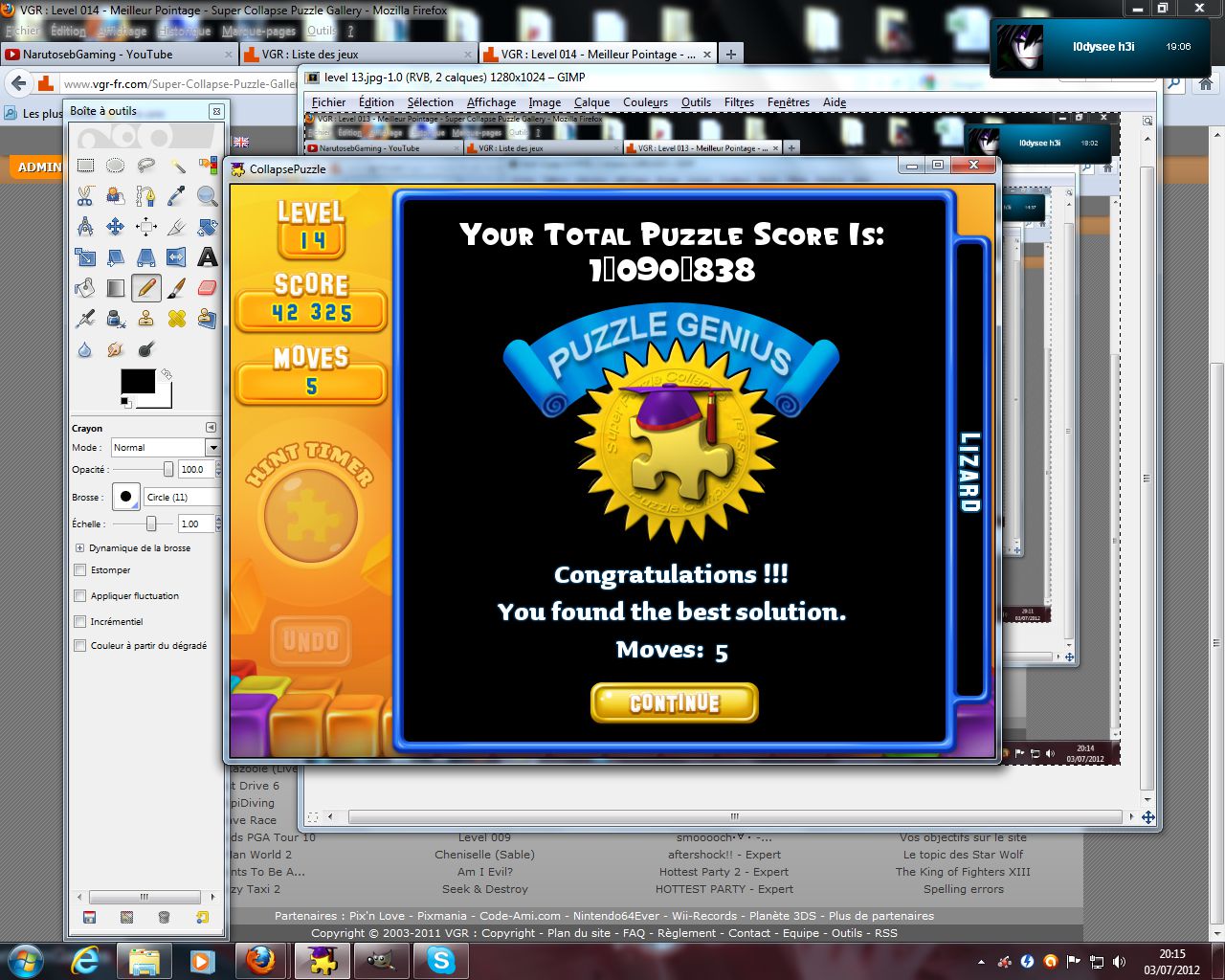Choose the Scissors Select tool
Image resolution: width=1225 pixels, height=980 pixels.
coord(85,196)
